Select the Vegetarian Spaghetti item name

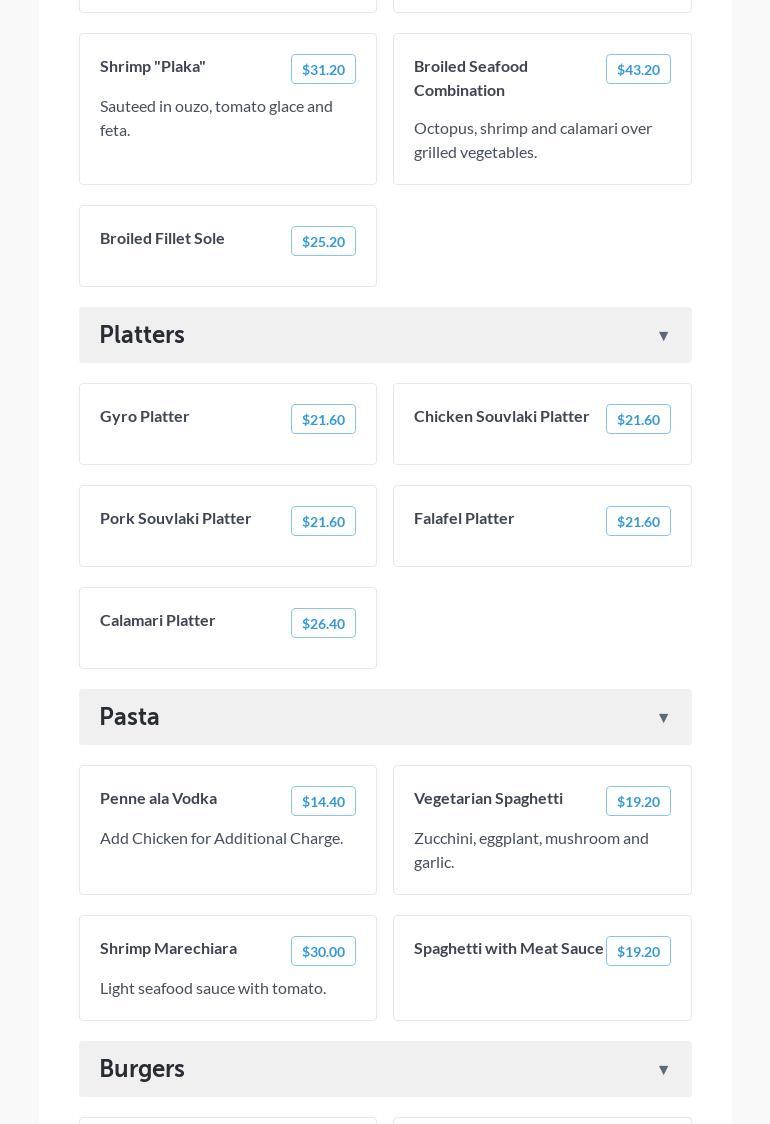[x=488, y=798]
